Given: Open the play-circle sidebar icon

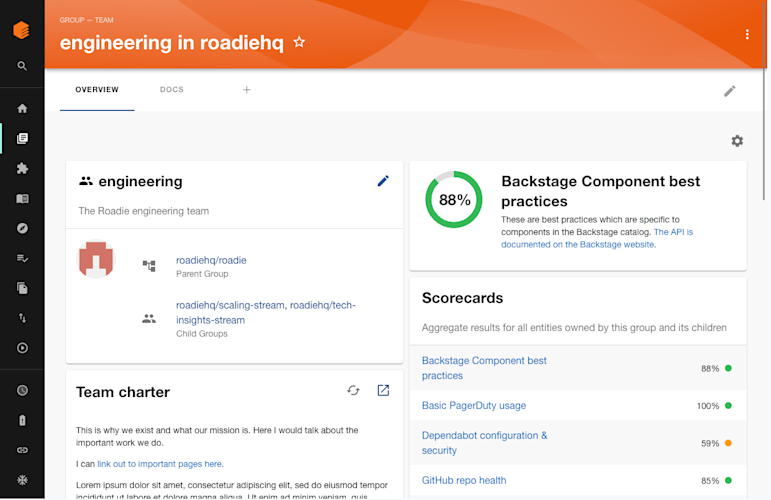Looking at the screenshot, I should [x=22, y=348].
